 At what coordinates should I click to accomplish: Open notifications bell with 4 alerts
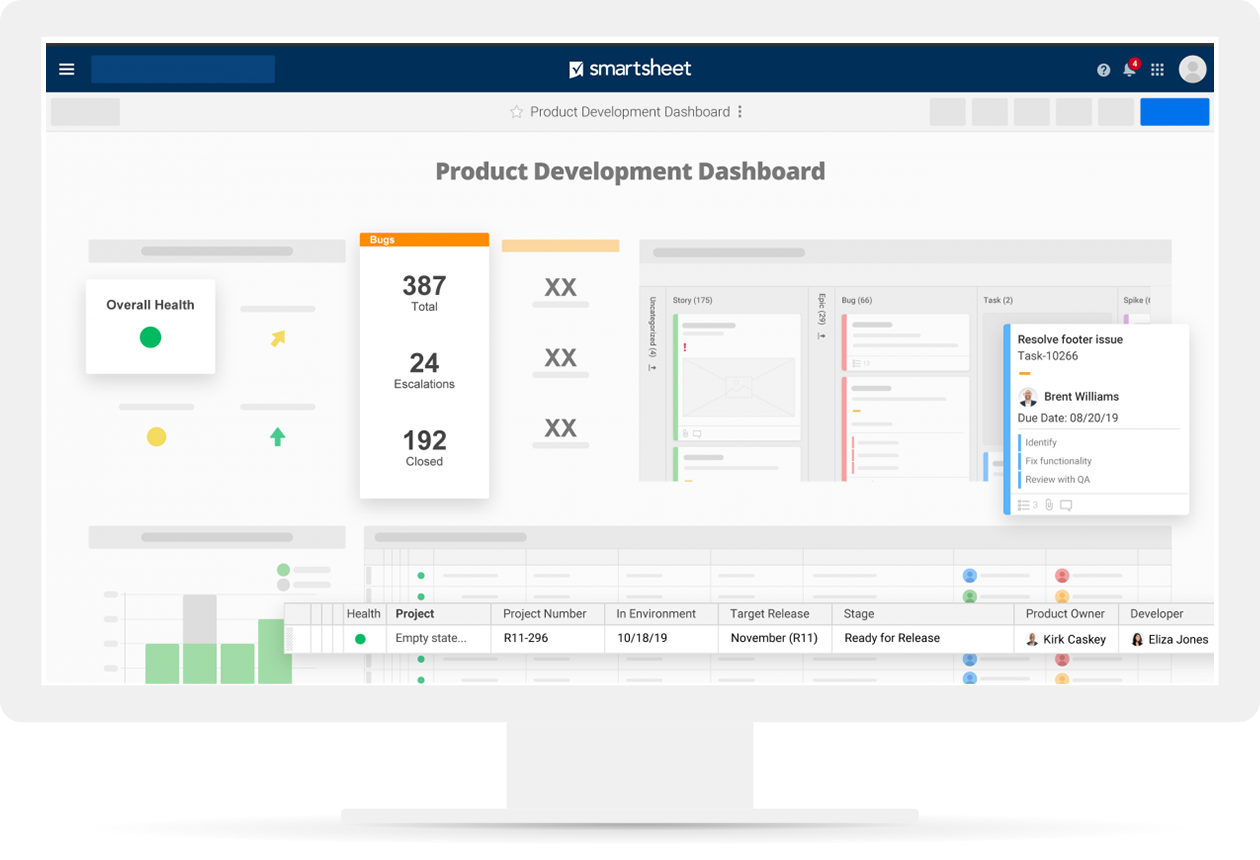pyautogui.click(x=1130, y=69)
